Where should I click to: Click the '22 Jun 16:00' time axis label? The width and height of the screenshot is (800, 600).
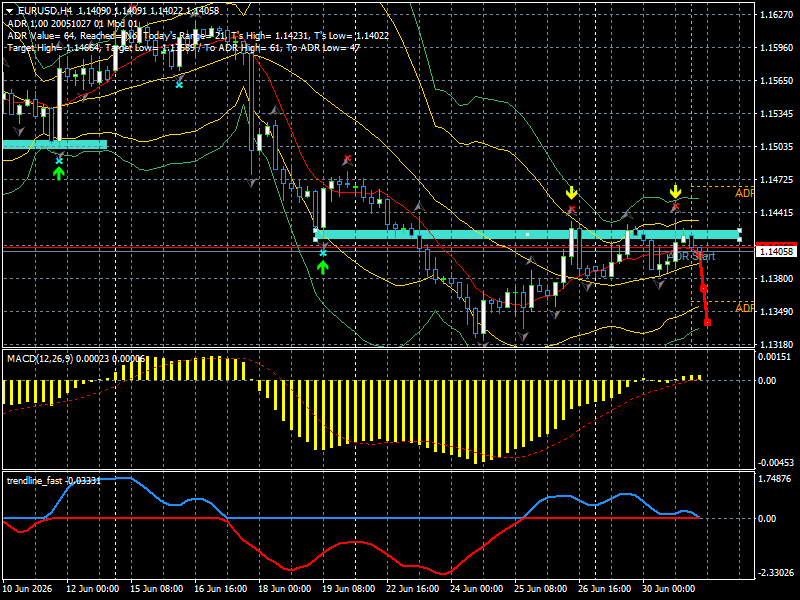tap(412, 589)
